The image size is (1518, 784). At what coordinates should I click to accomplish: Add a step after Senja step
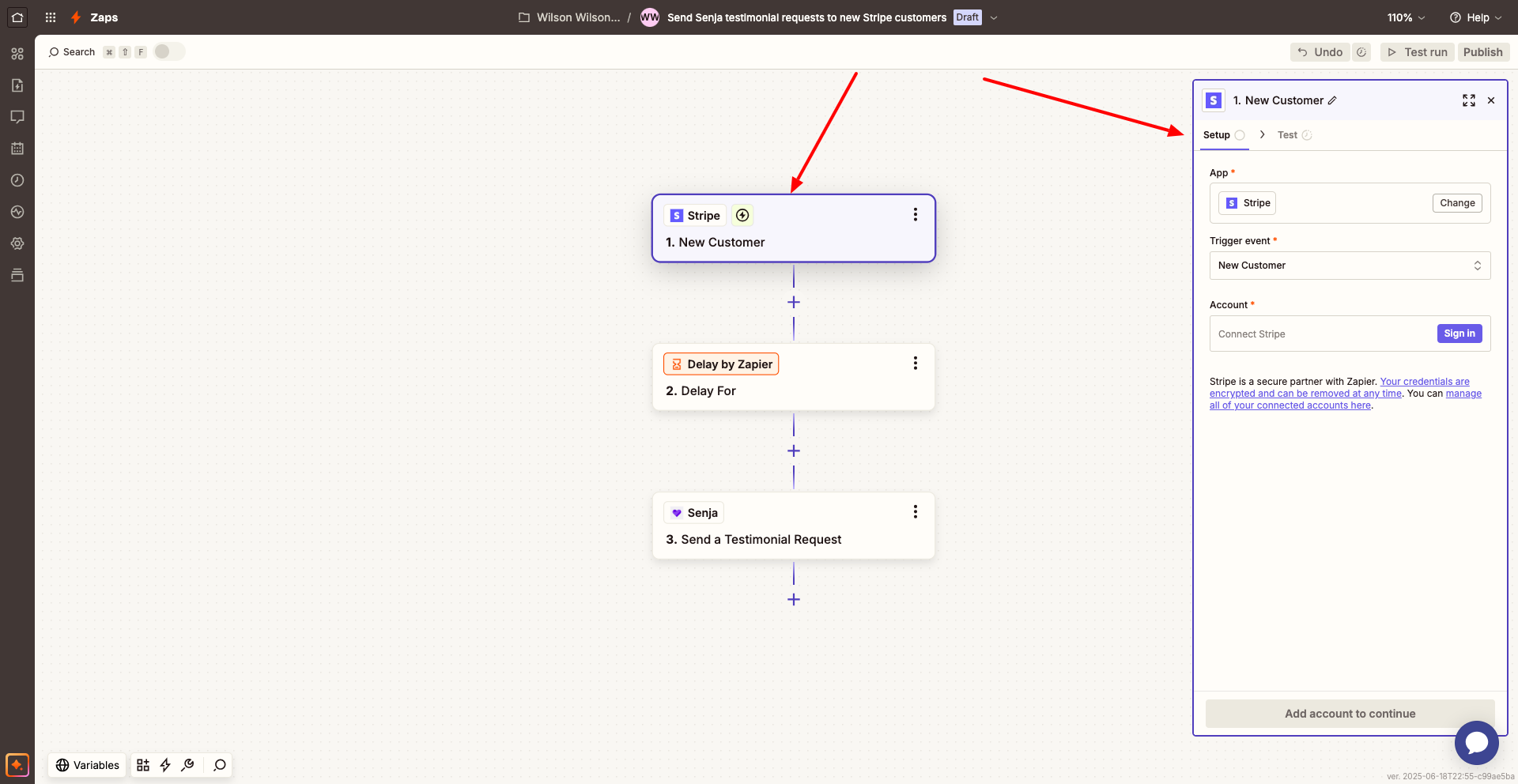[x=794, y=599]
